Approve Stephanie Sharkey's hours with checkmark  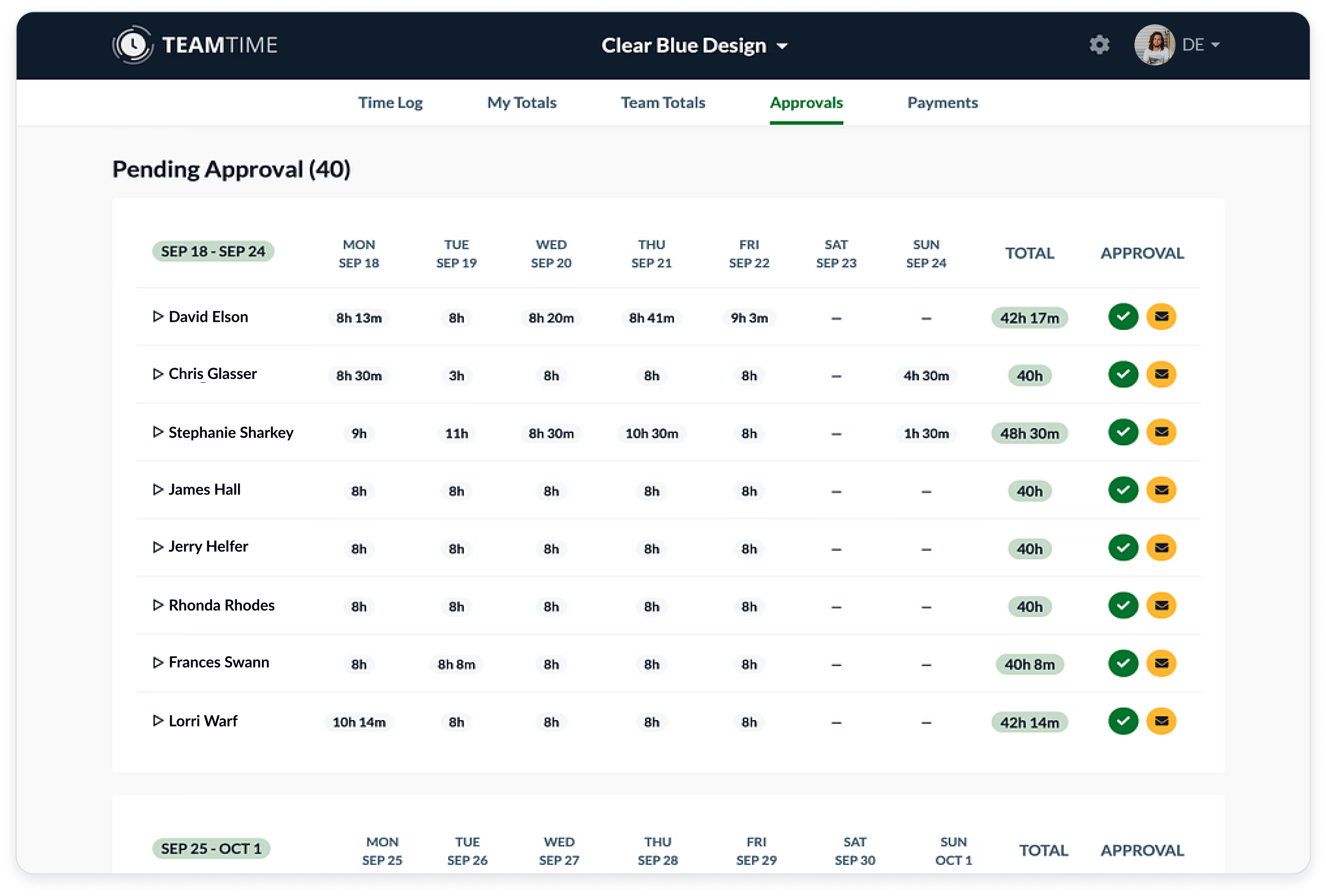pos(1123,432)
